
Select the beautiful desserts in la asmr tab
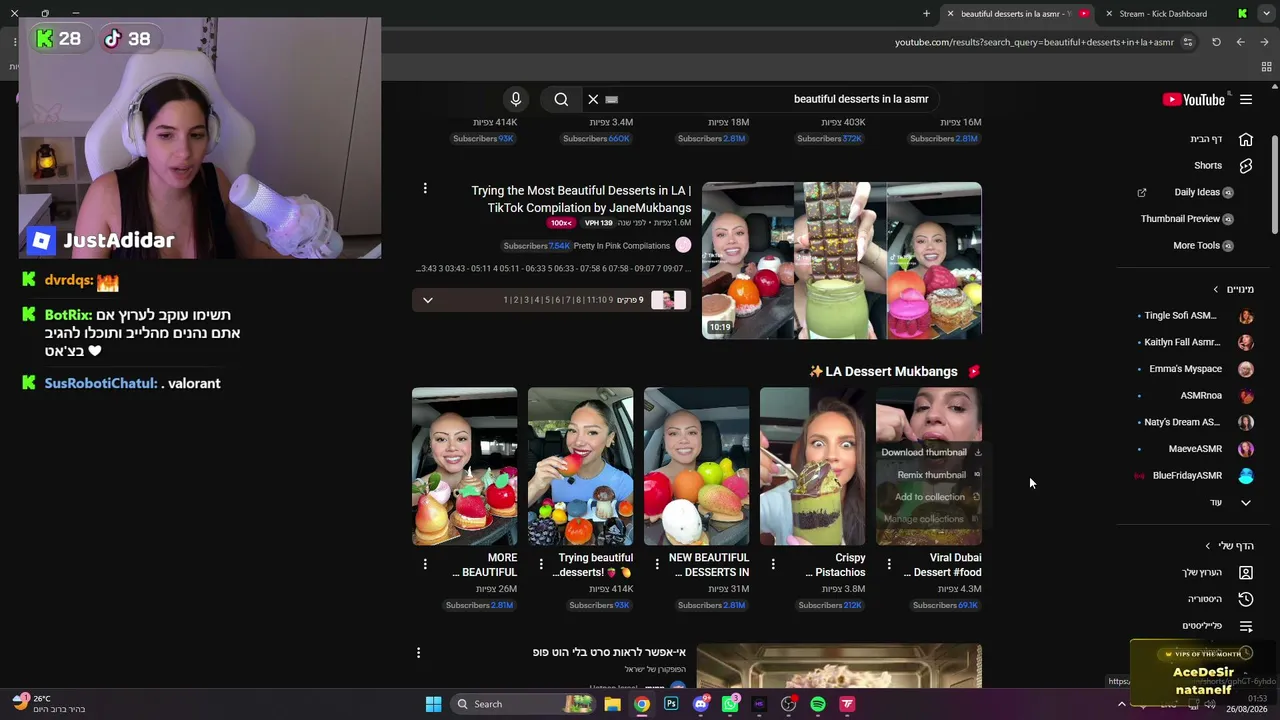pos(1015,14)
